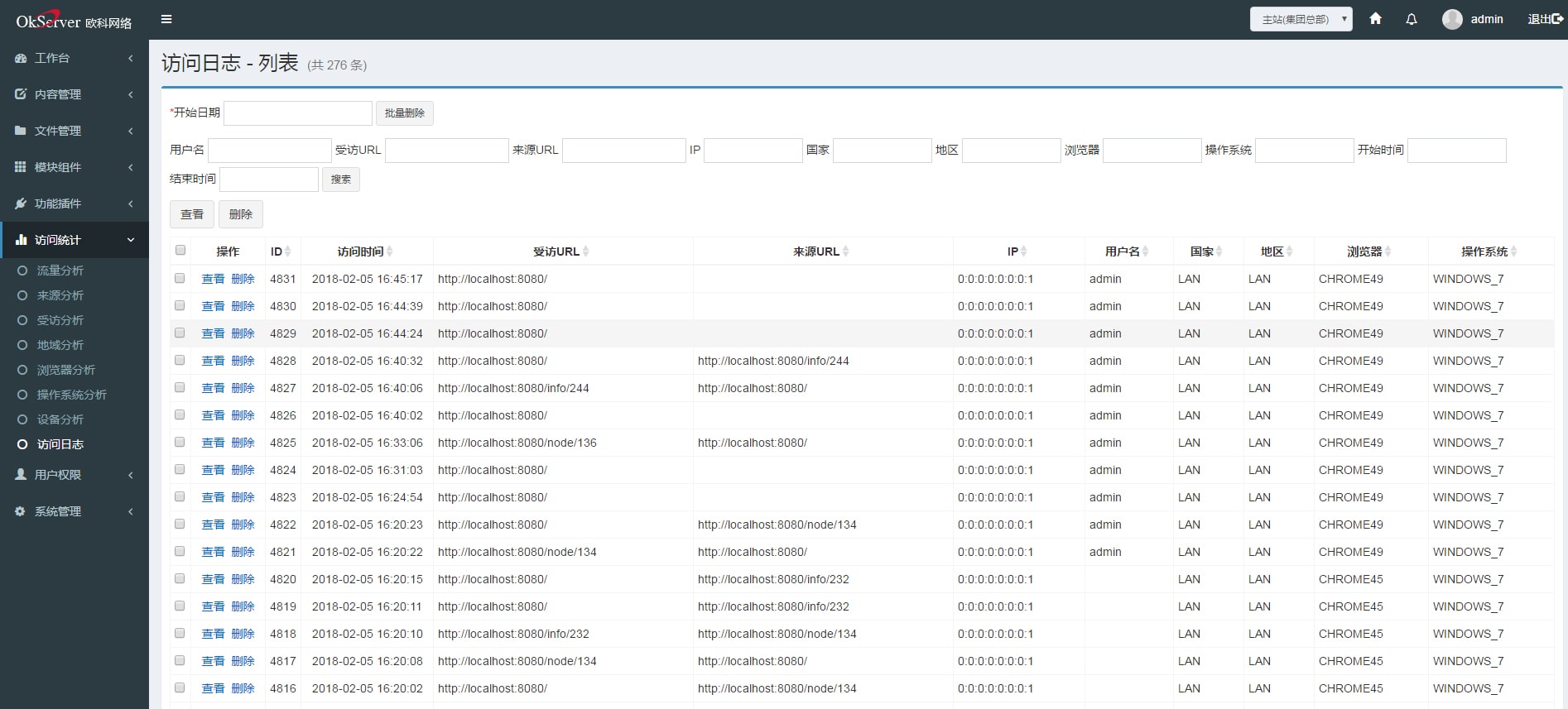Image resolution: width=1568 pixels, height=709 pixels.
Task: Click the admin user avatar
Action: coord(1452,19)
